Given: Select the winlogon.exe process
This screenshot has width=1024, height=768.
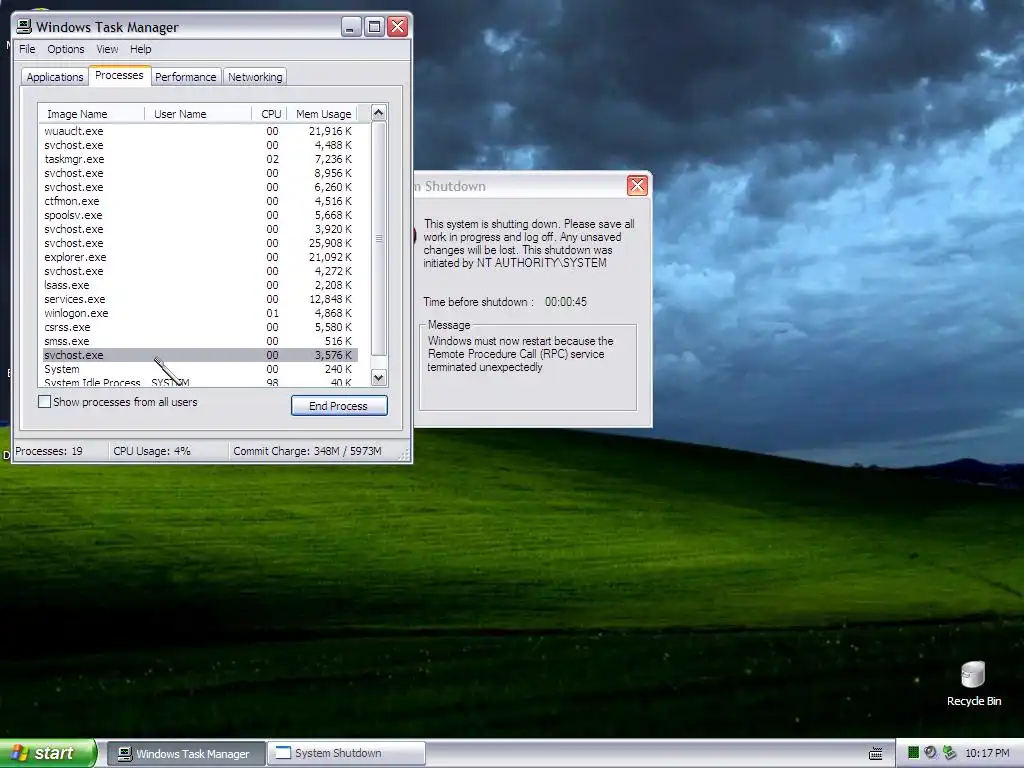Looking at the screenshot, I should pos(200,313).
